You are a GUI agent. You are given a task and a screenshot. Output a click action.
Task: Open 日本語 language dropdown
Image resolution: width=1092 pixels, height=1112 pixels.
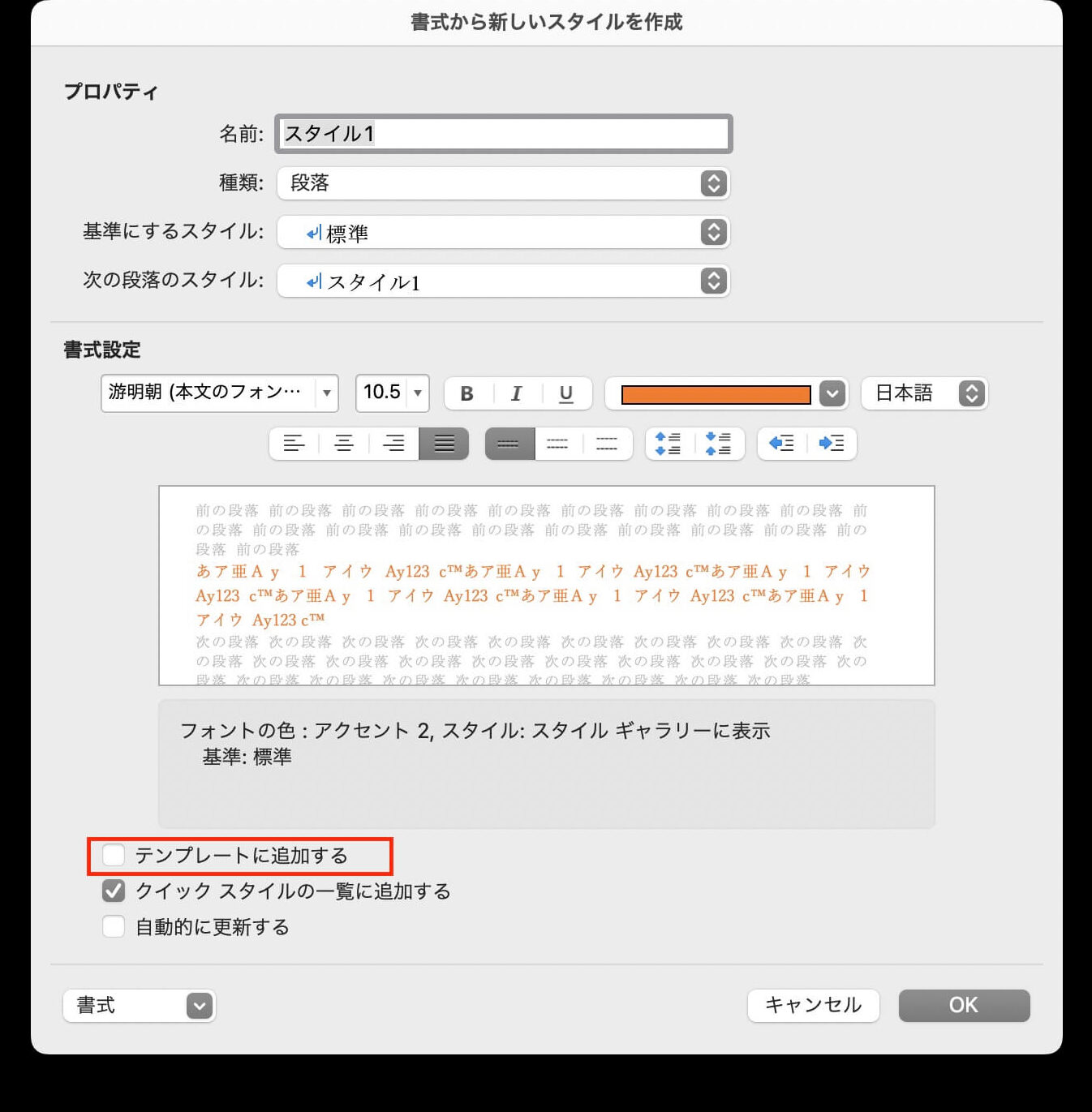click(x=925, y=393)
